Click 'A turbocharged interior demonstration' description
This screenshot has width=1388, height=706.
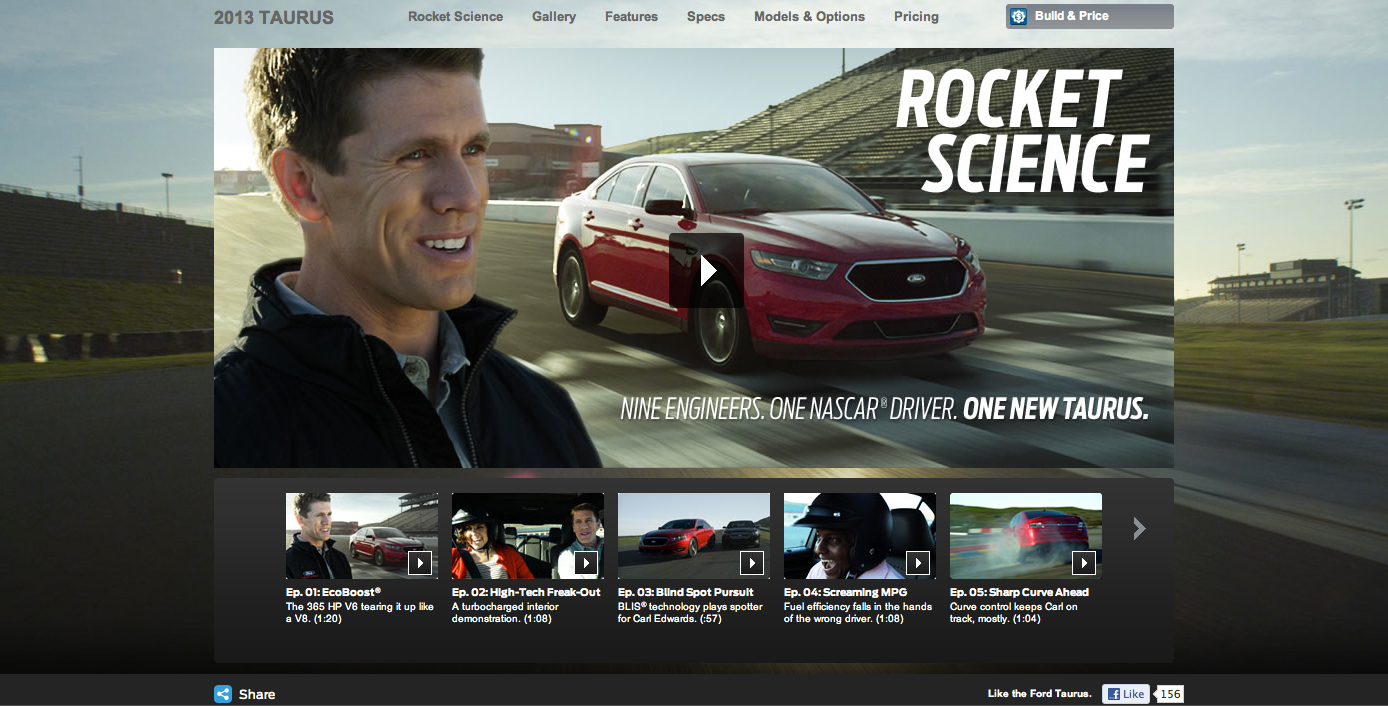click(505, 613)
